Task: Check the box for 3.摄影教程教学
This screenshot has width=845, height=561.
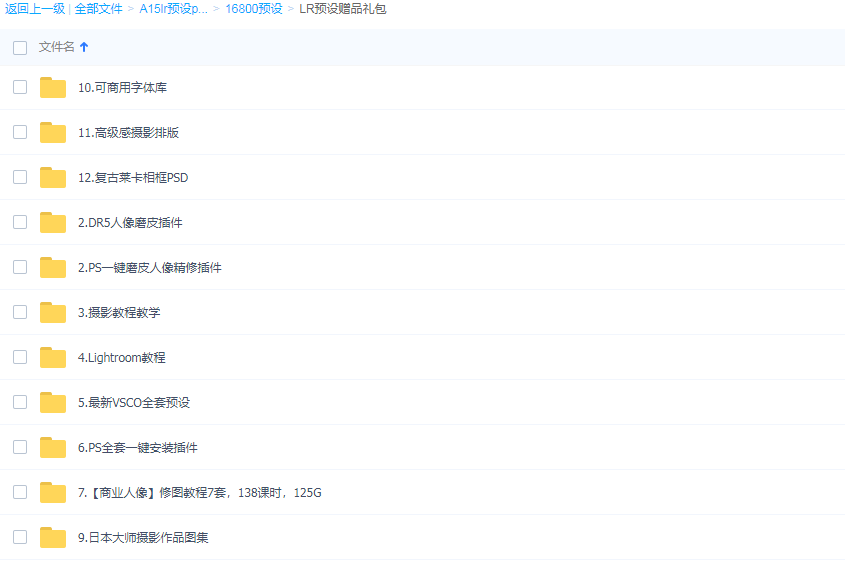Action: [x=20, y=312]
